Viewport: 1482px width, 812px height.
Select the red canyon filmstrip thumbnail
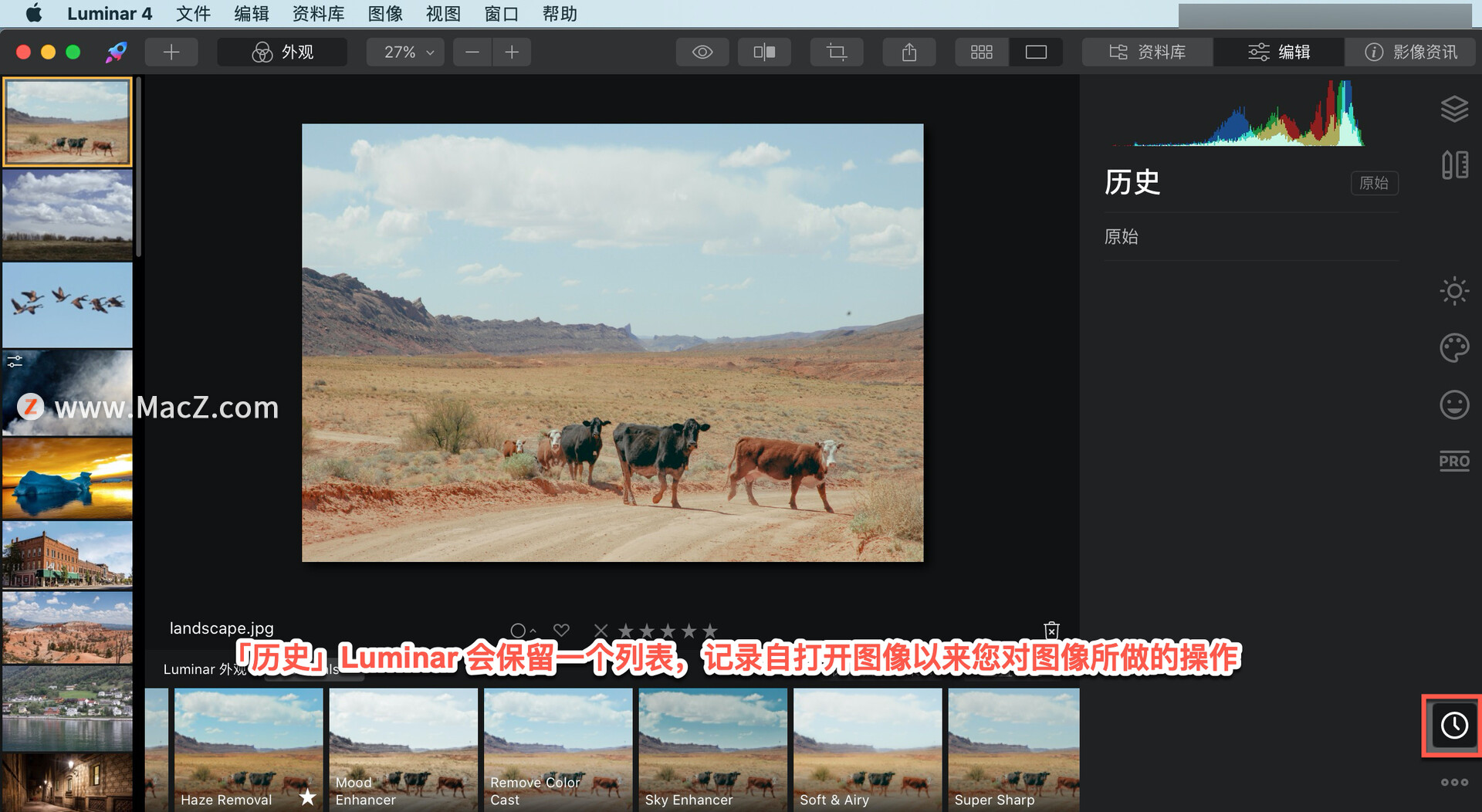(x=68, y=628)
